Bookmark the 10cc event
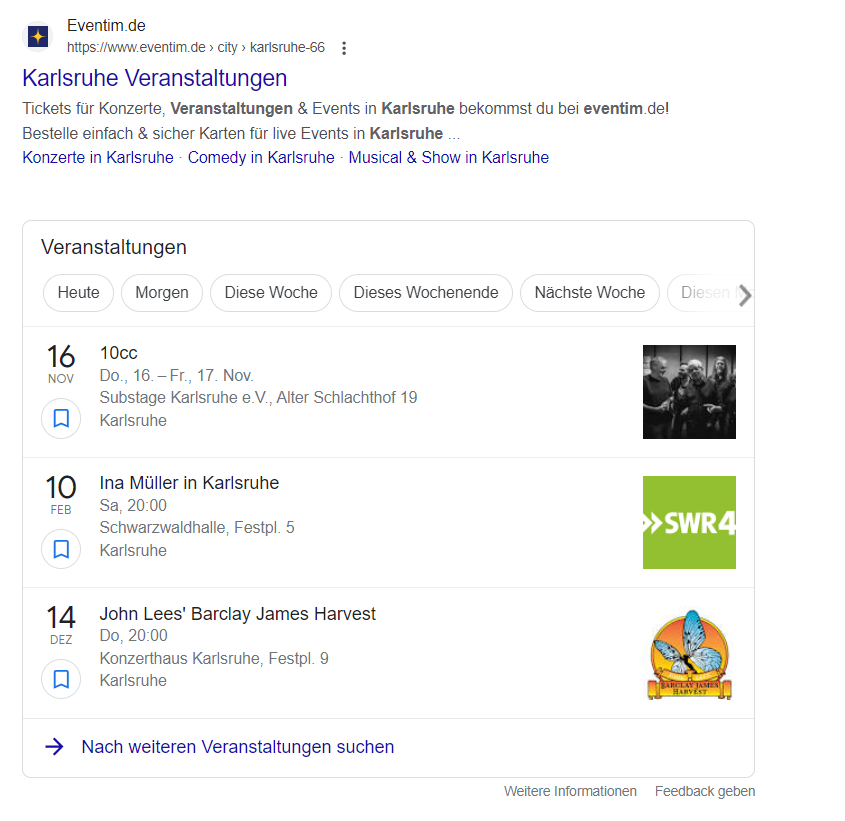 (x=61, y=418)
